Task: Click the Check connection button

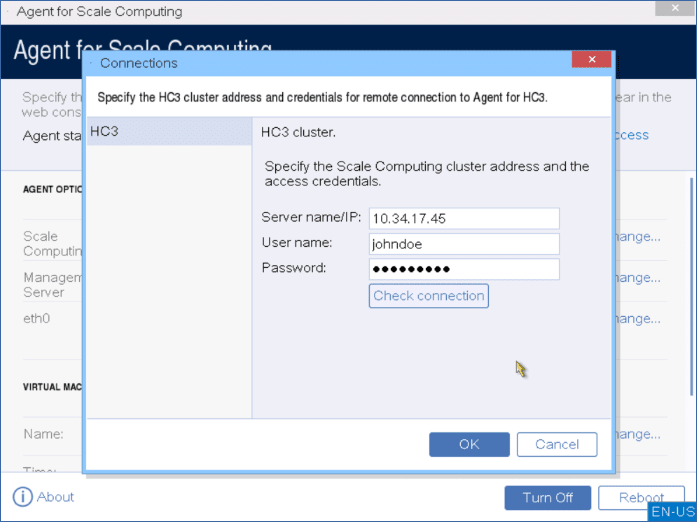Action: pyautogui.click(x=429, y=296)
